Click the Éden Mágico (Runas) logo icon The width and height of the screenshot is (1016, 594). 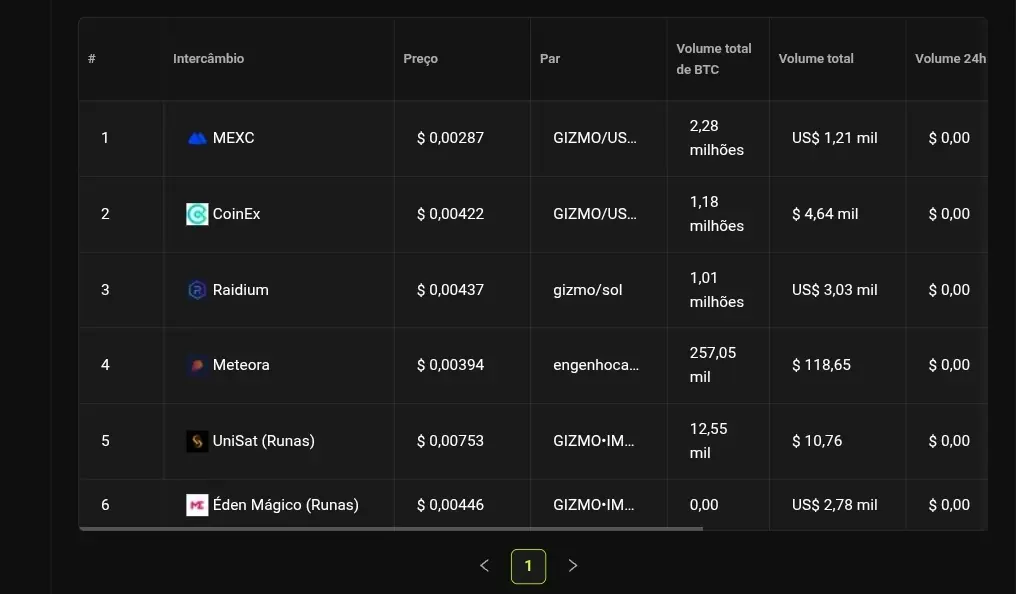point(197,505)
